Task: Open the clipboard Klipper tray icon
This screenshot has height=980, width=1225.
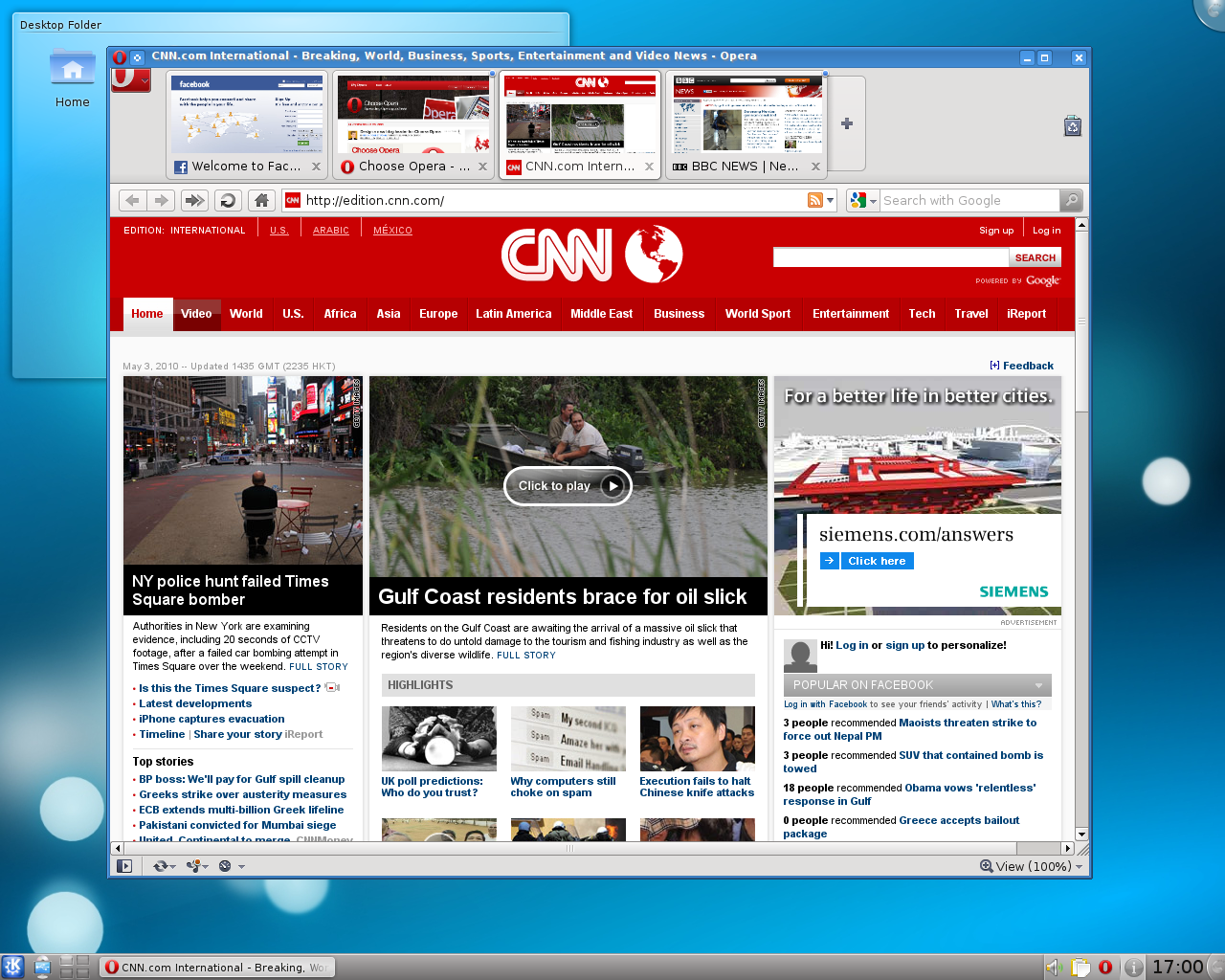Action: 1080,968
